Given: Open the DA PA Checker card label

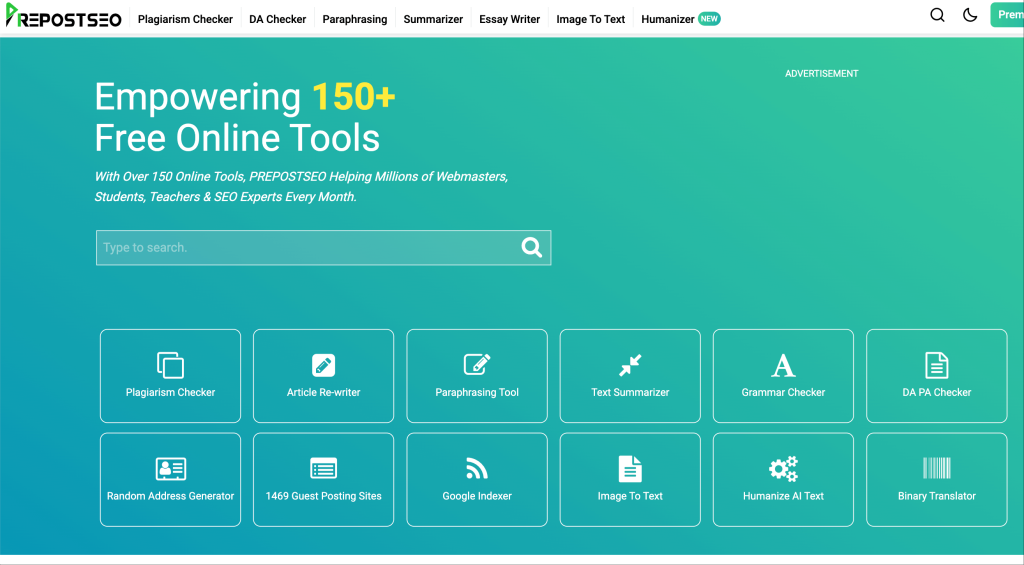Looking at the screenshot, I should pyautogui.click(x=936, y=393).
